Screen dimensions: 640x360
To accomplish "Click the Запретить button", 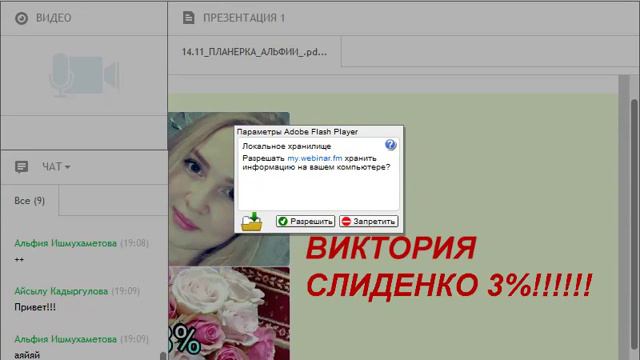I will 369,221.
